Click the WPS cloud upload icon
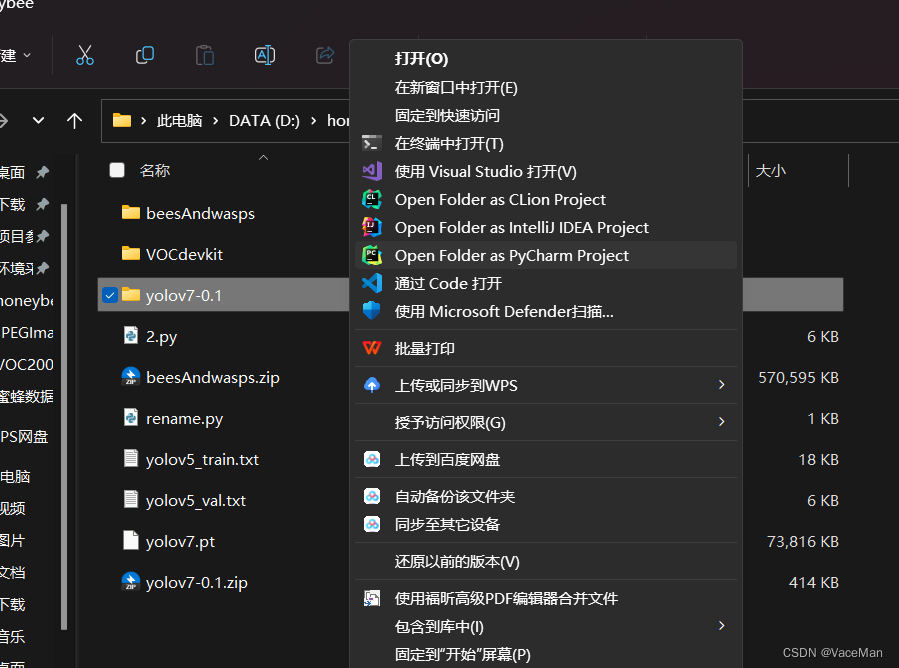This screenshot has height=668, width=899. tap(372, 385)
